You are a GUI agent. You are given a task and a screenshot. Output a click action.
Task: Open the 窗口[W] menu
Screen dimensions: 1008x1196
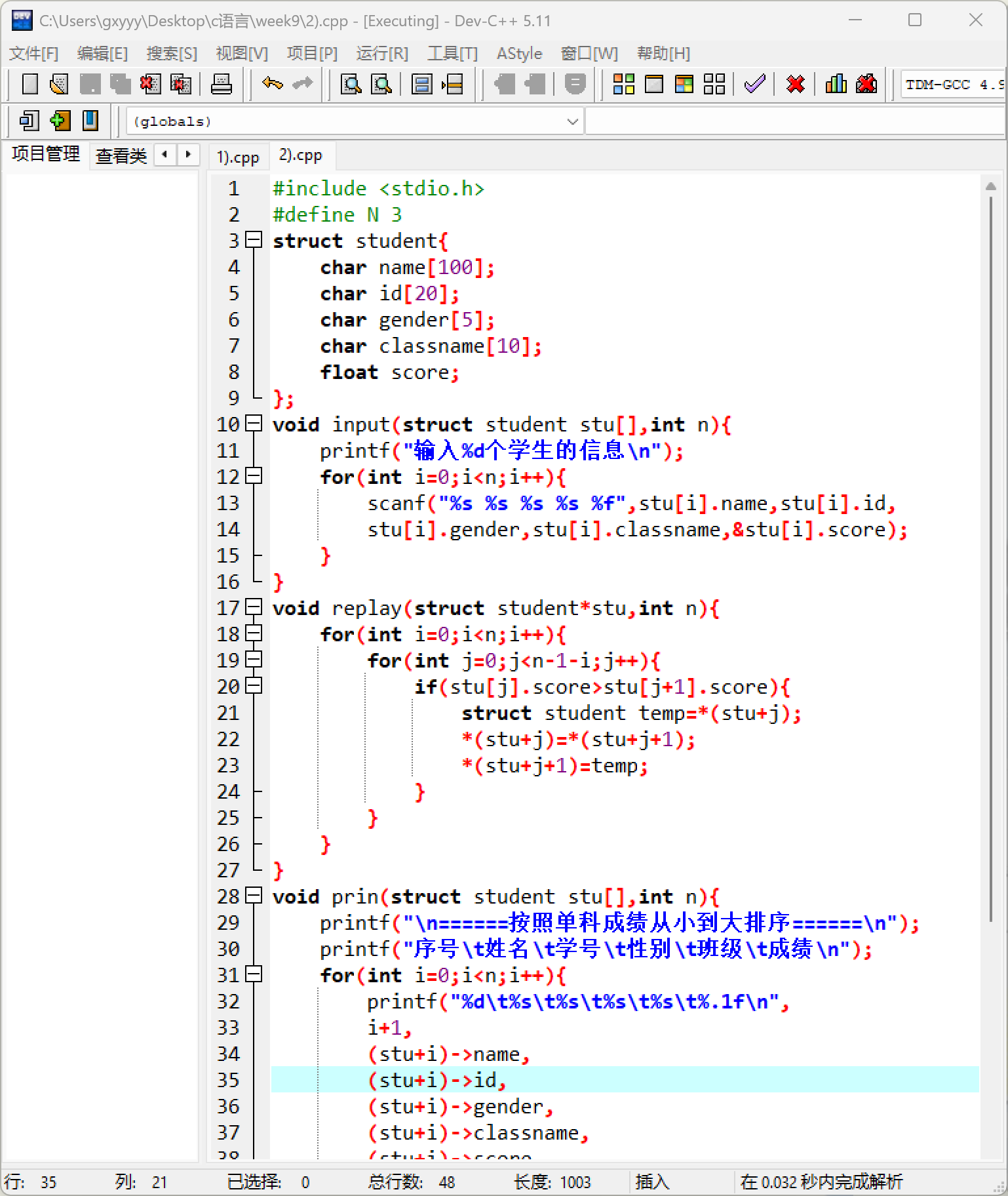point(589,53)
